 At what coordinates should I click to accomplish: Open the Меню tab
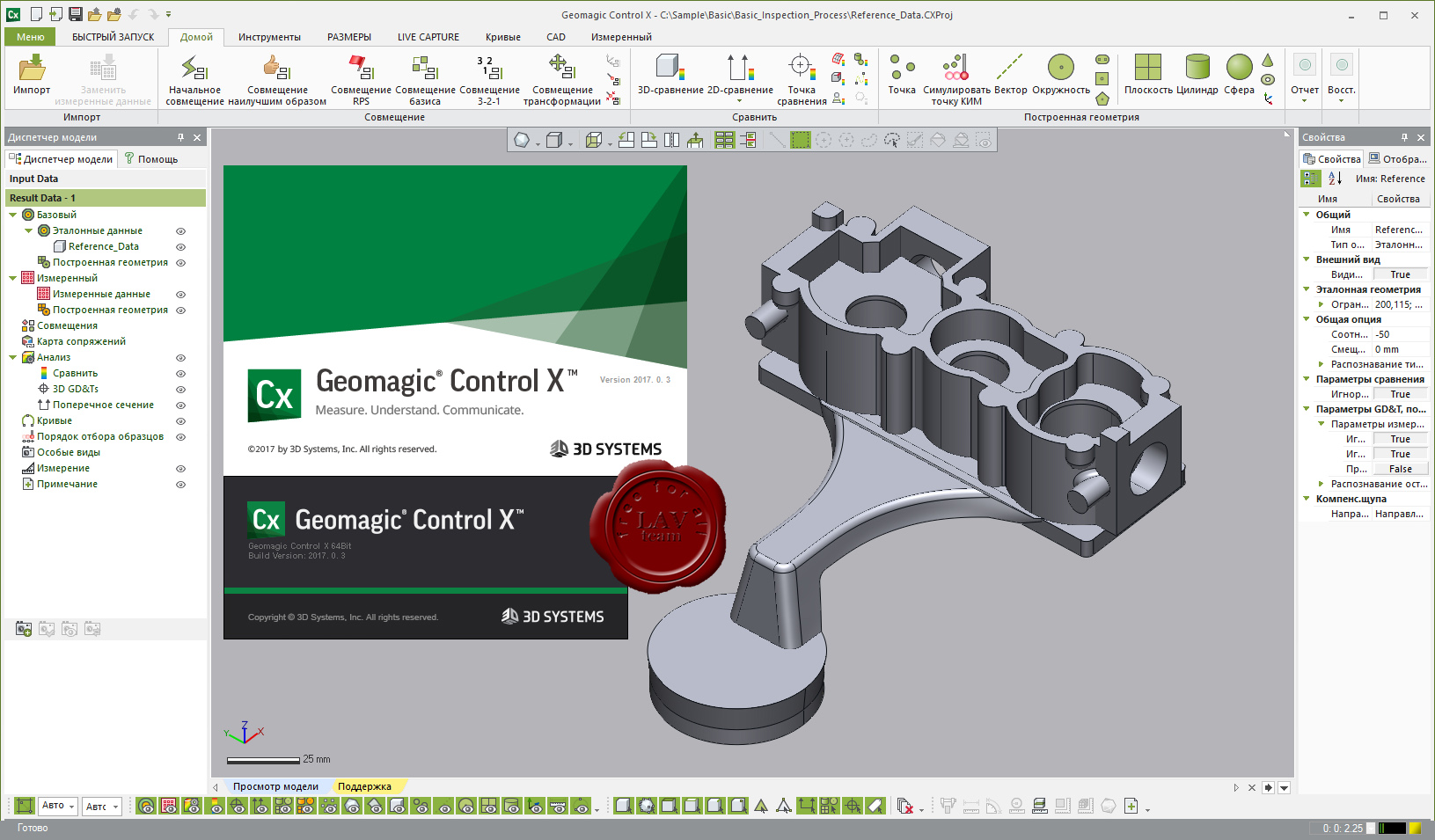tap(30, 37)
